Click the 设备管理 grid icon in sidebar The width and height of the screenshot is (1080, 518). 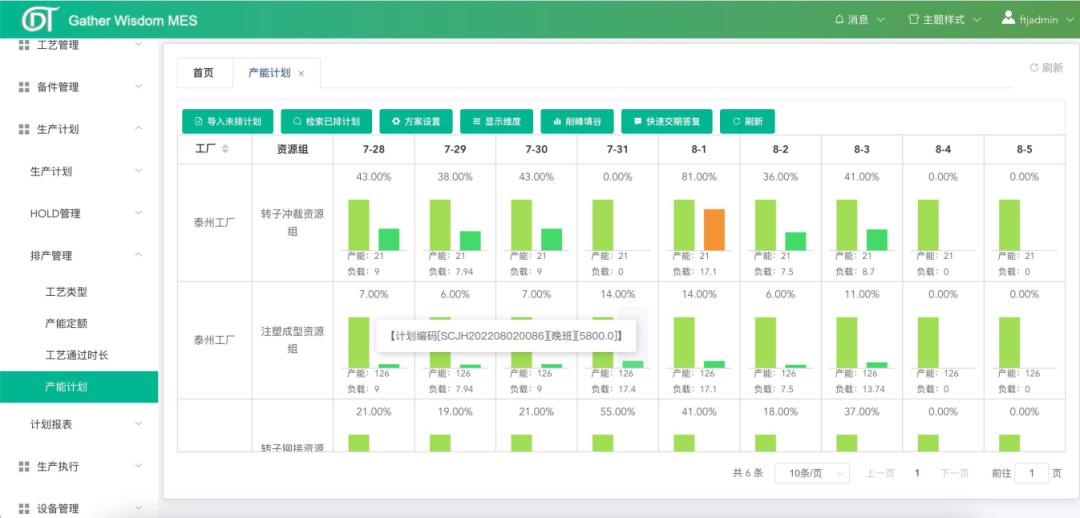pyautogui.click(x=24, y=508)
